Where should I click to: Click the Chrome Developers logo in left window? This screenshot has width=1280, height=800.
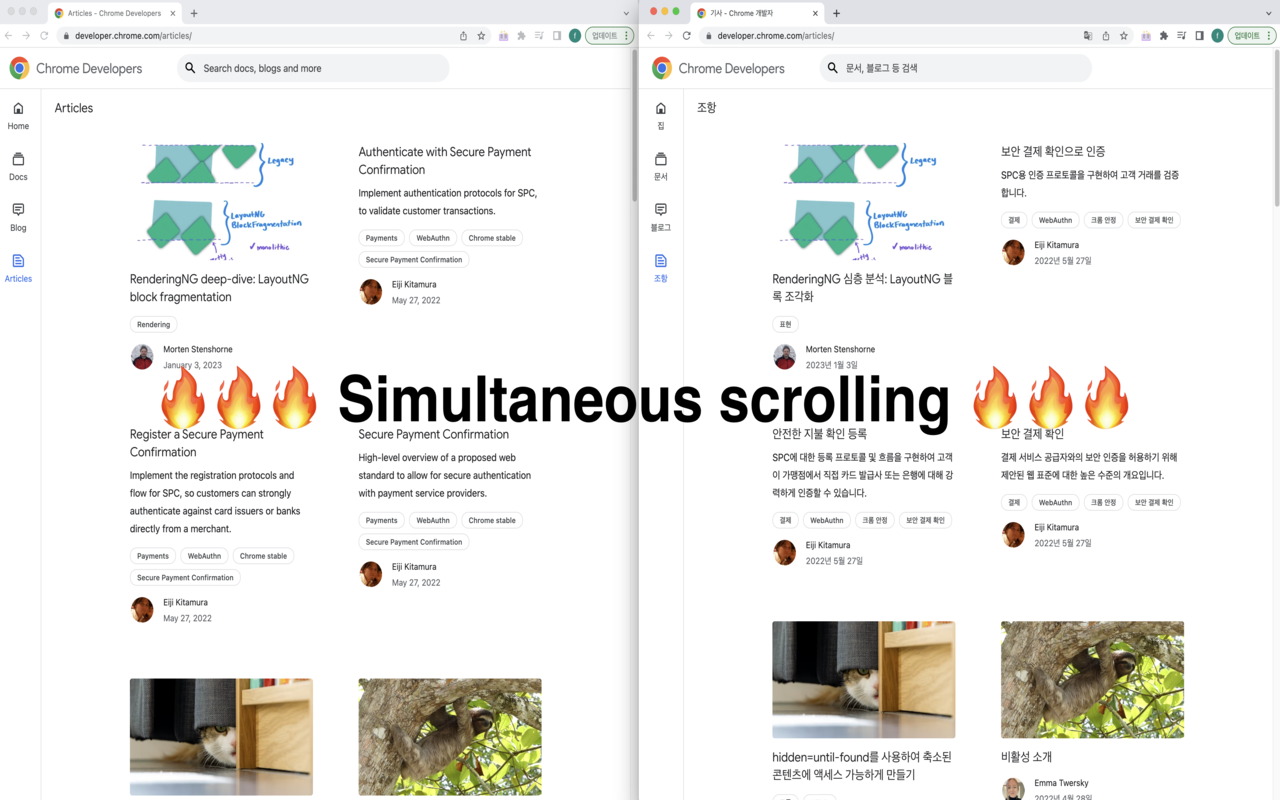[76, 68]
